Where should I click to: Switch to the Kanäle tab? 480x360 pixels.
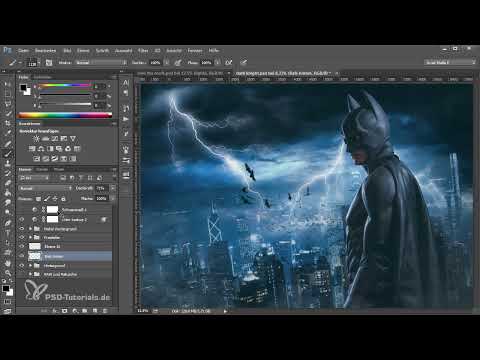[42, 169]
